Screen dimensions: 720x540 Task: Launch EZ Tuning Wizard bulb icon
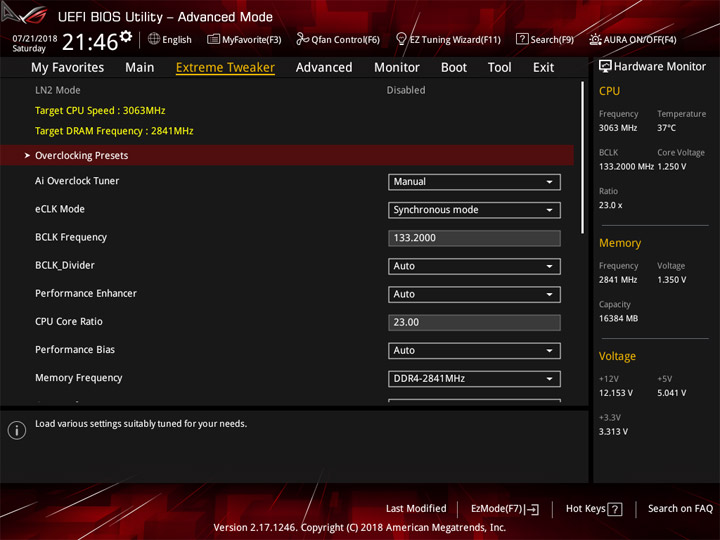tap(401, 39)
